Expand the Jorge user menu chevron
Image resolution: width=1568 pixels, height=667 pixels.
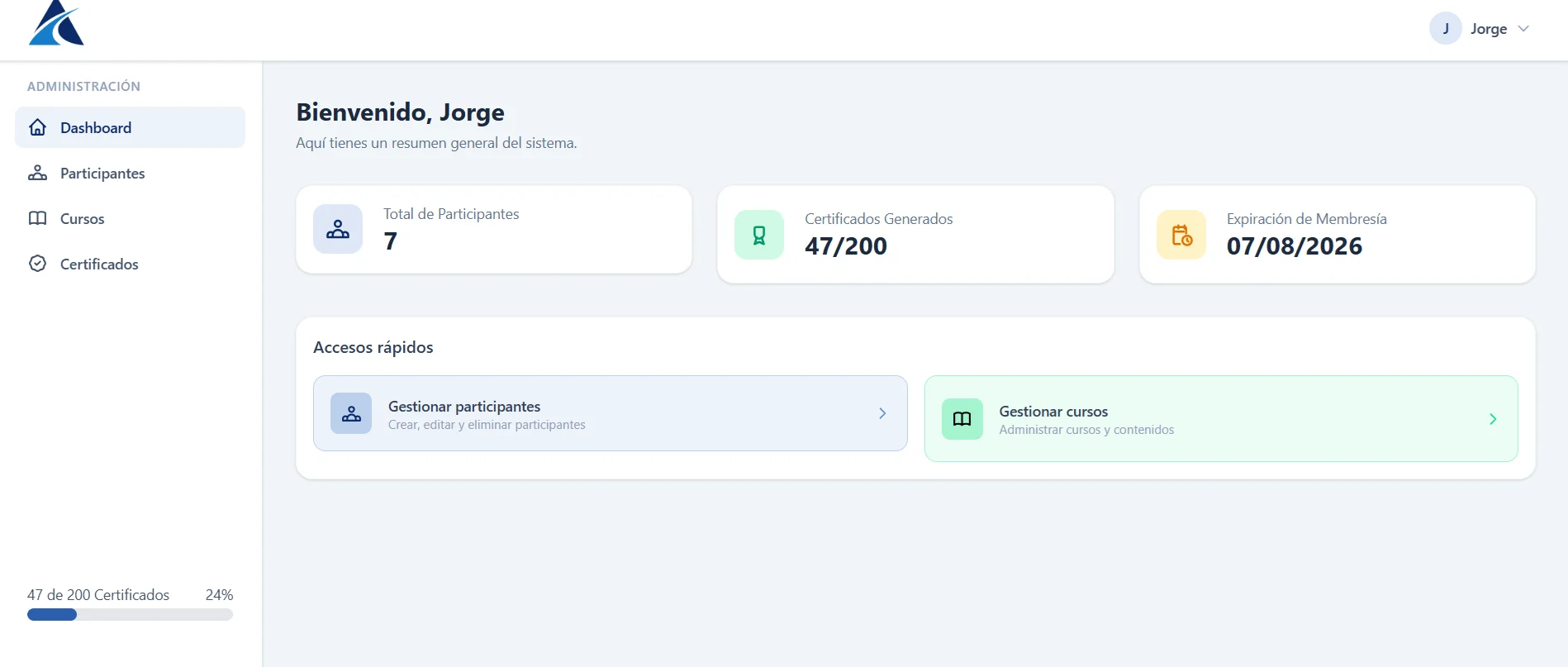tap(1523, 29)
